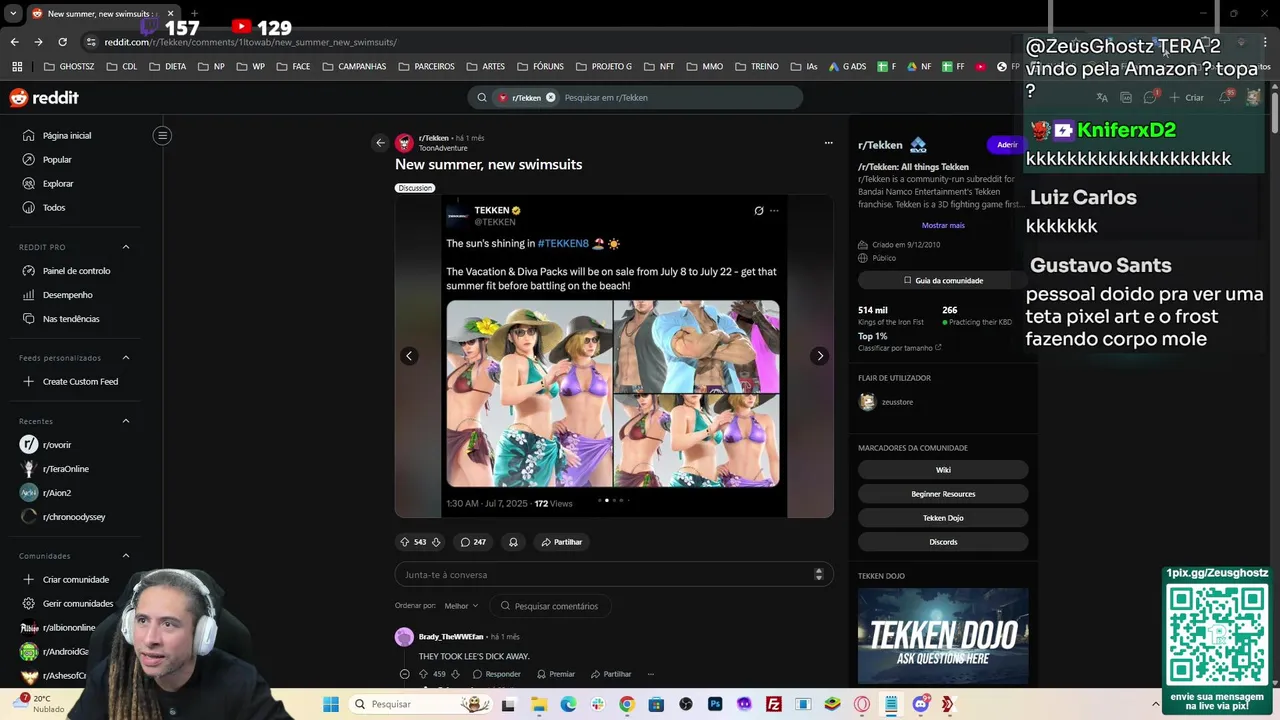Screen dimensions: 1280x720
Task: Click the Pesquisar comentários field
Action: (x=551, y=606)
